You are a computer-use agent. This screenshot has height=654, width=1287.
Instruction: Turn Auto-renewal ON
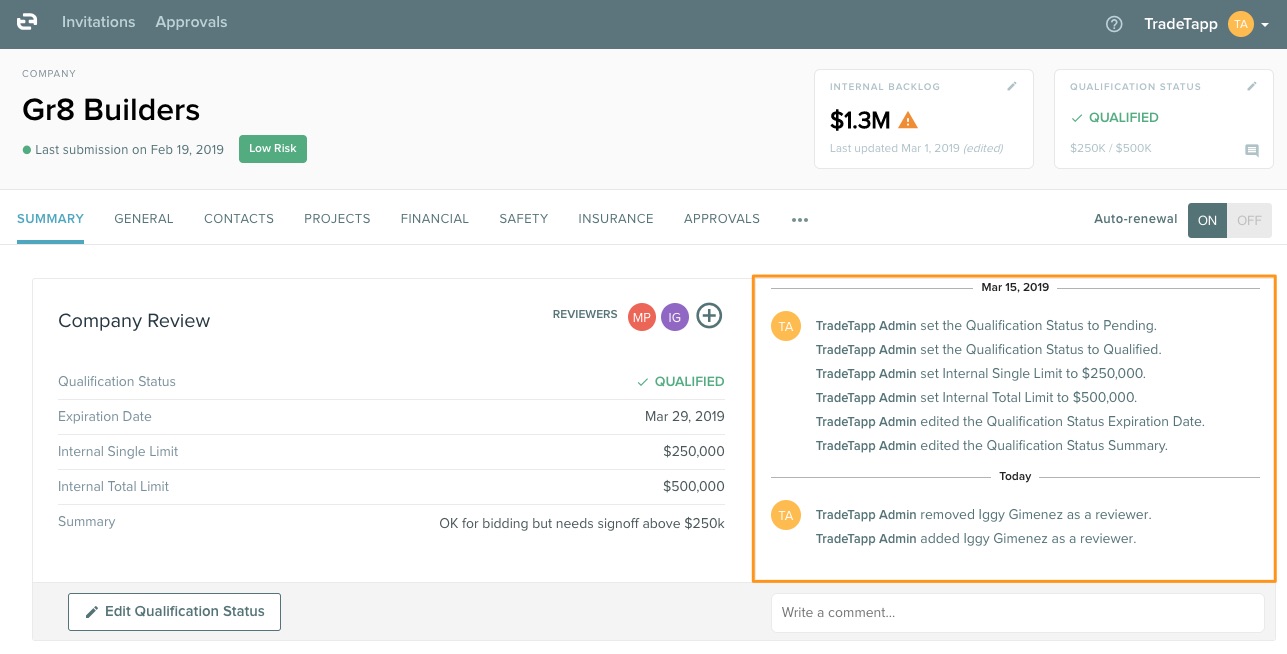(1208, 220)
